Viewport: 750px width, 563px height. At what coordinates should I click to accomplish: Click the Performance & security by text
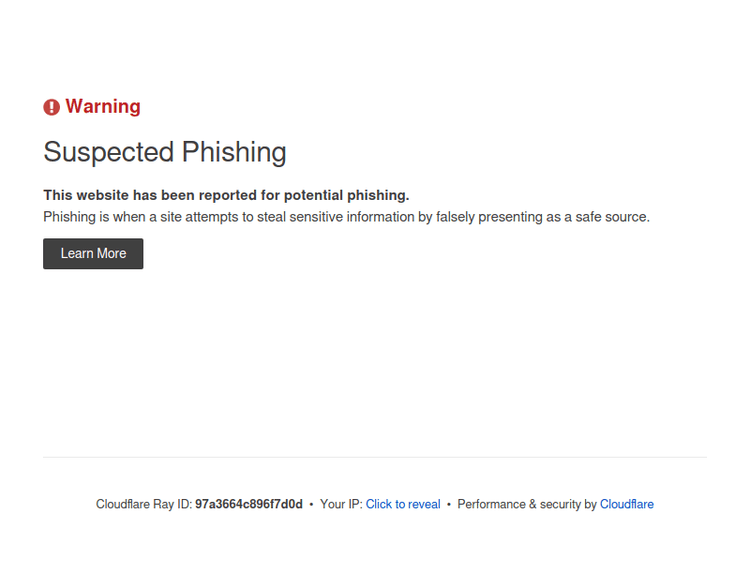(x=527, y=504)
